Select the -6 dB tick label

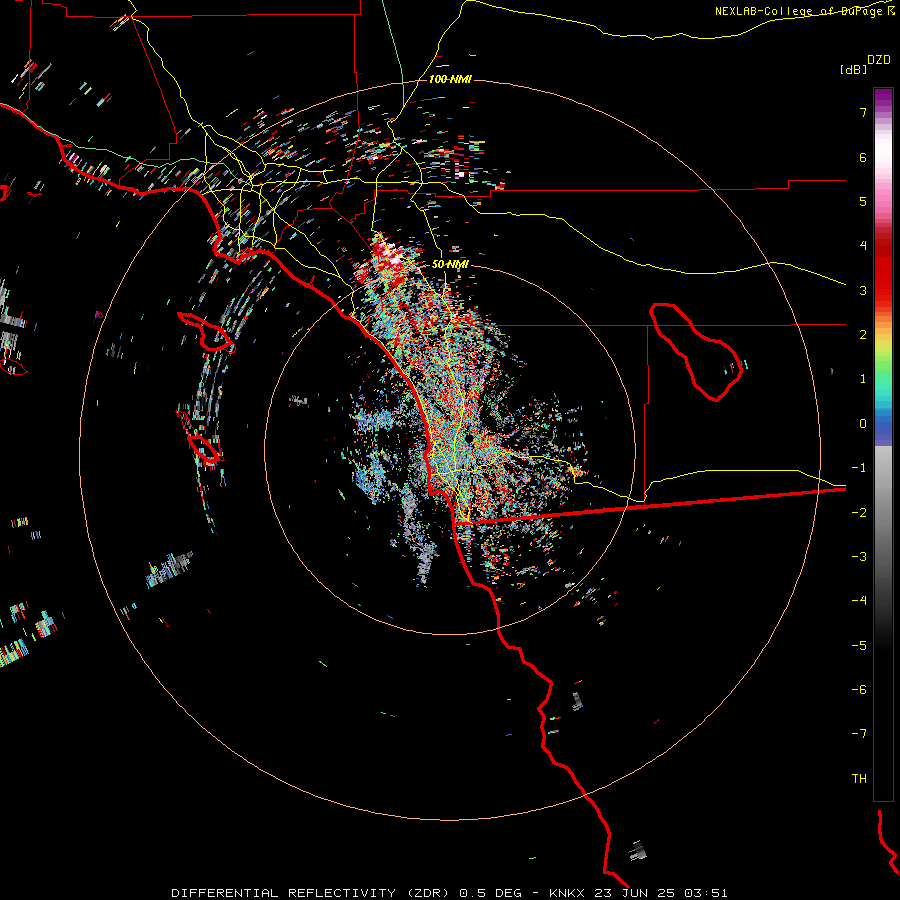pos(859,690)
